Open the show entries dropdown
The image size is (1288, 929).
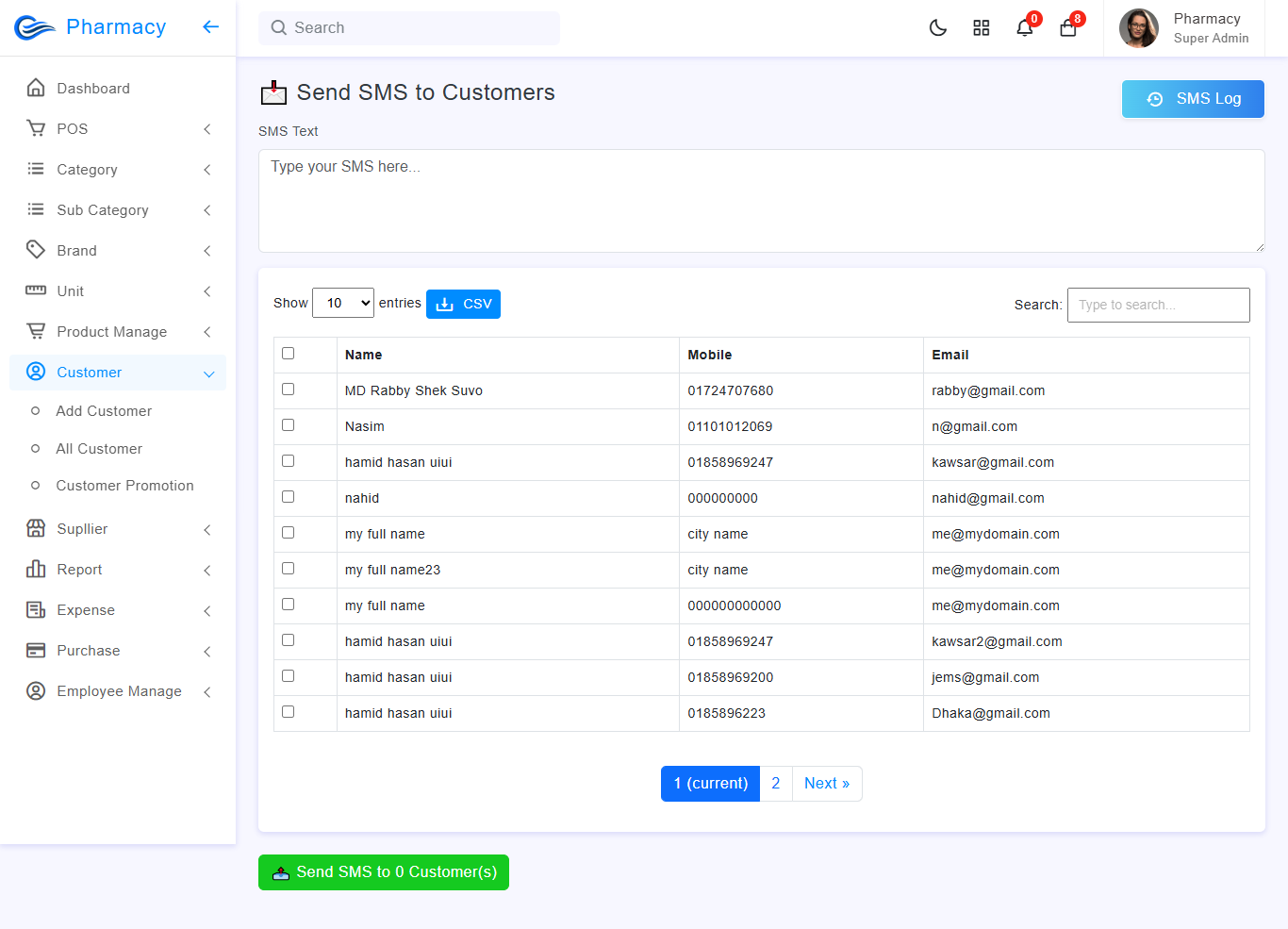pos(343,303)
